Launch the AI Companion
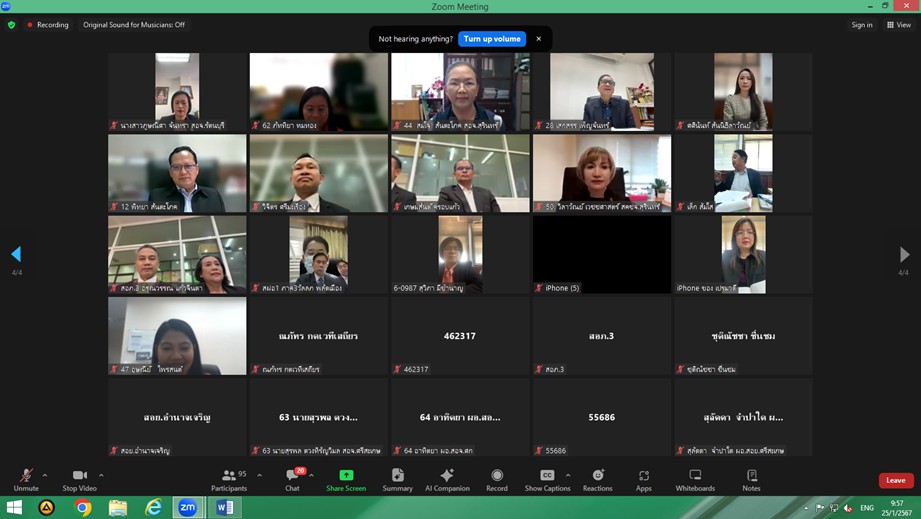Image resolution: width=921 pixels, height=519 pixels. [447, 479]
